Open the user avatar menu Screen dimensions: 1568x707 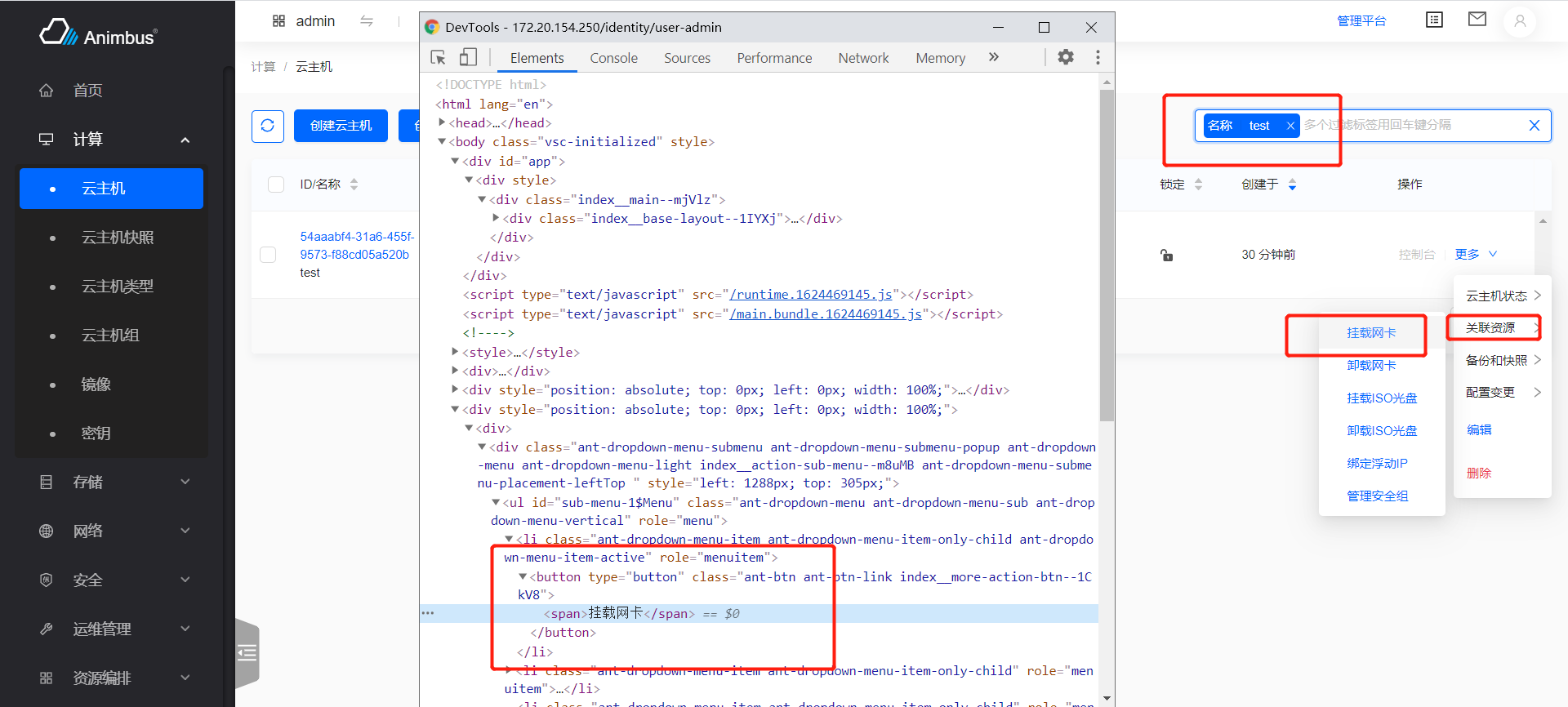click(x=1520, y=21)
